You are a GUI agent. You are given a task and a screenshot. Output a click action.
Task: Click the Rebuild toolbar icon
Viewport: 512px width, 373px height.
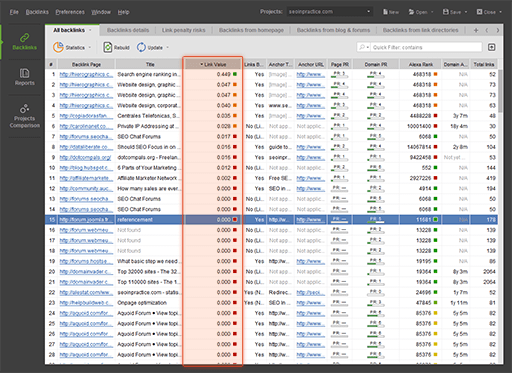[x=108, y=47]
